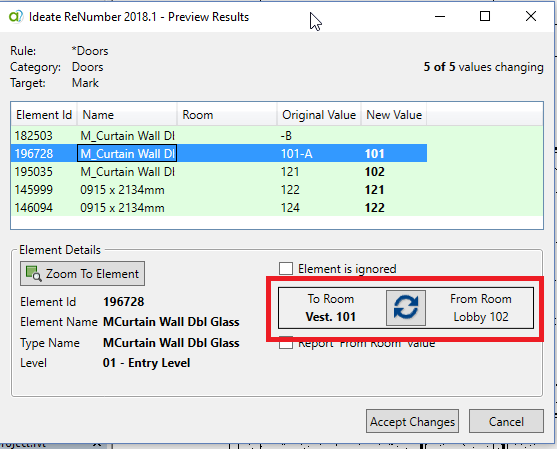
Task: Click the Room column header
Action: pos(227,115)
